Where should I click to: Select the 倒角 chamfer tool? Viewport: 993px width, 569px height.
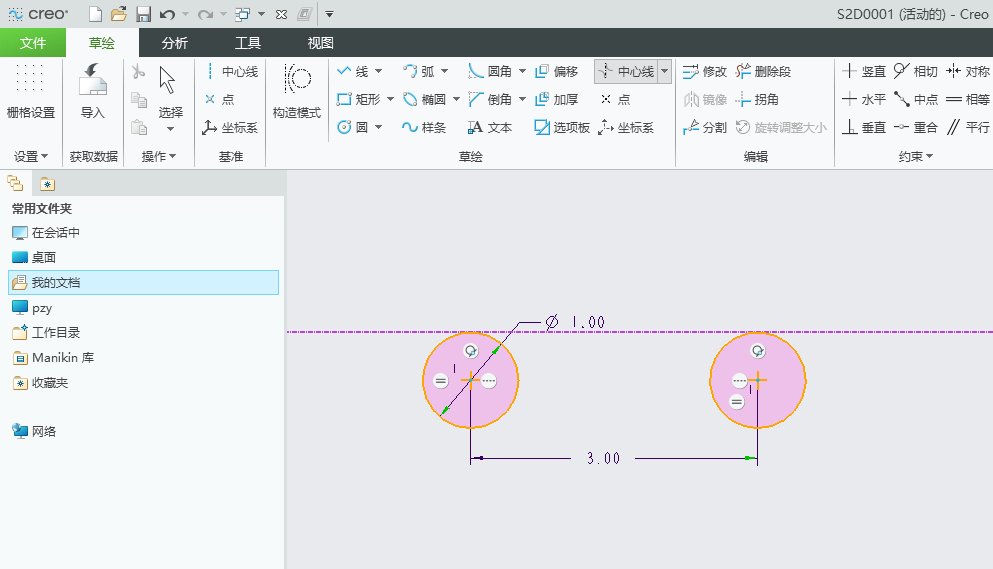[490, 99]
